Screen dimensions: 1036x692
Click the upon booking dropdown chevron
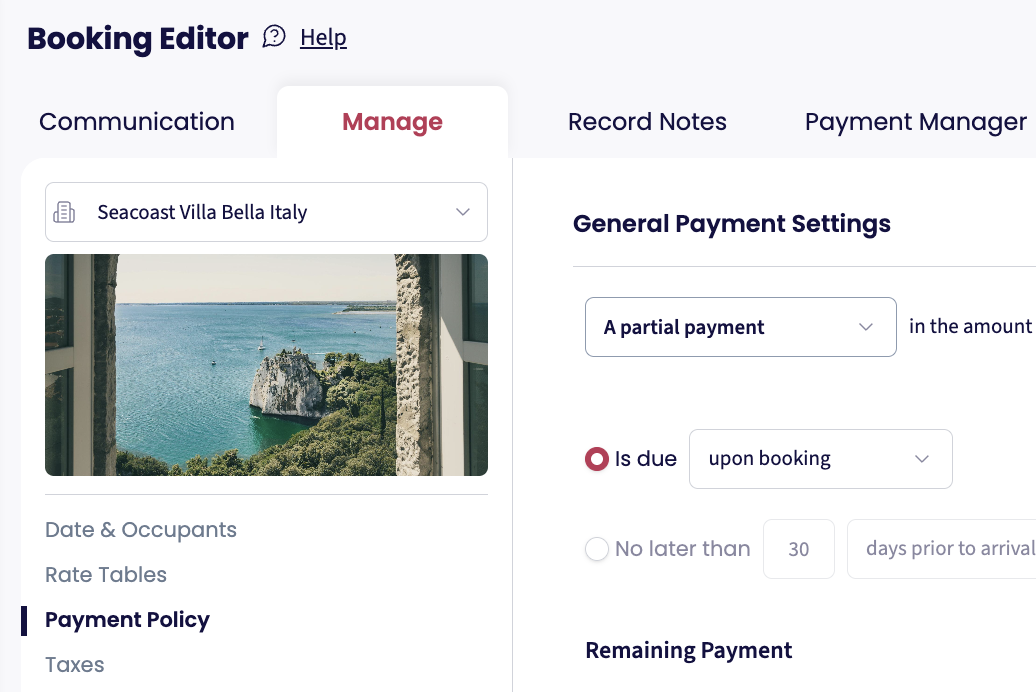click(922, 459)
